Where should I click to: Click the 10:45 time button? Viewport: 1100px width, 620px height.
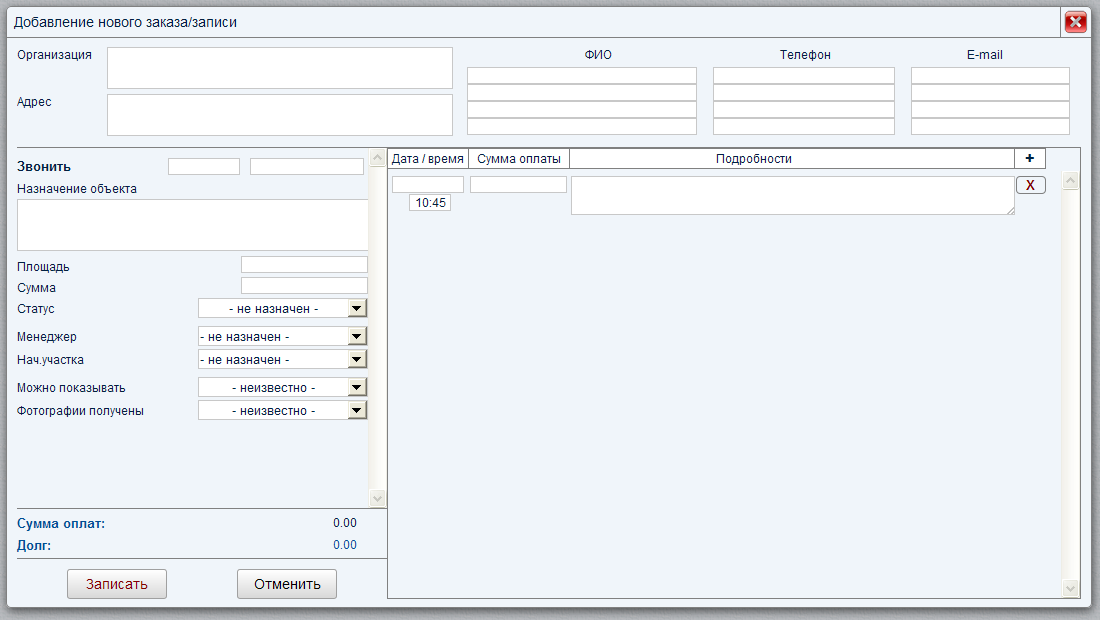pyautogui.click(x=430, y=203)
